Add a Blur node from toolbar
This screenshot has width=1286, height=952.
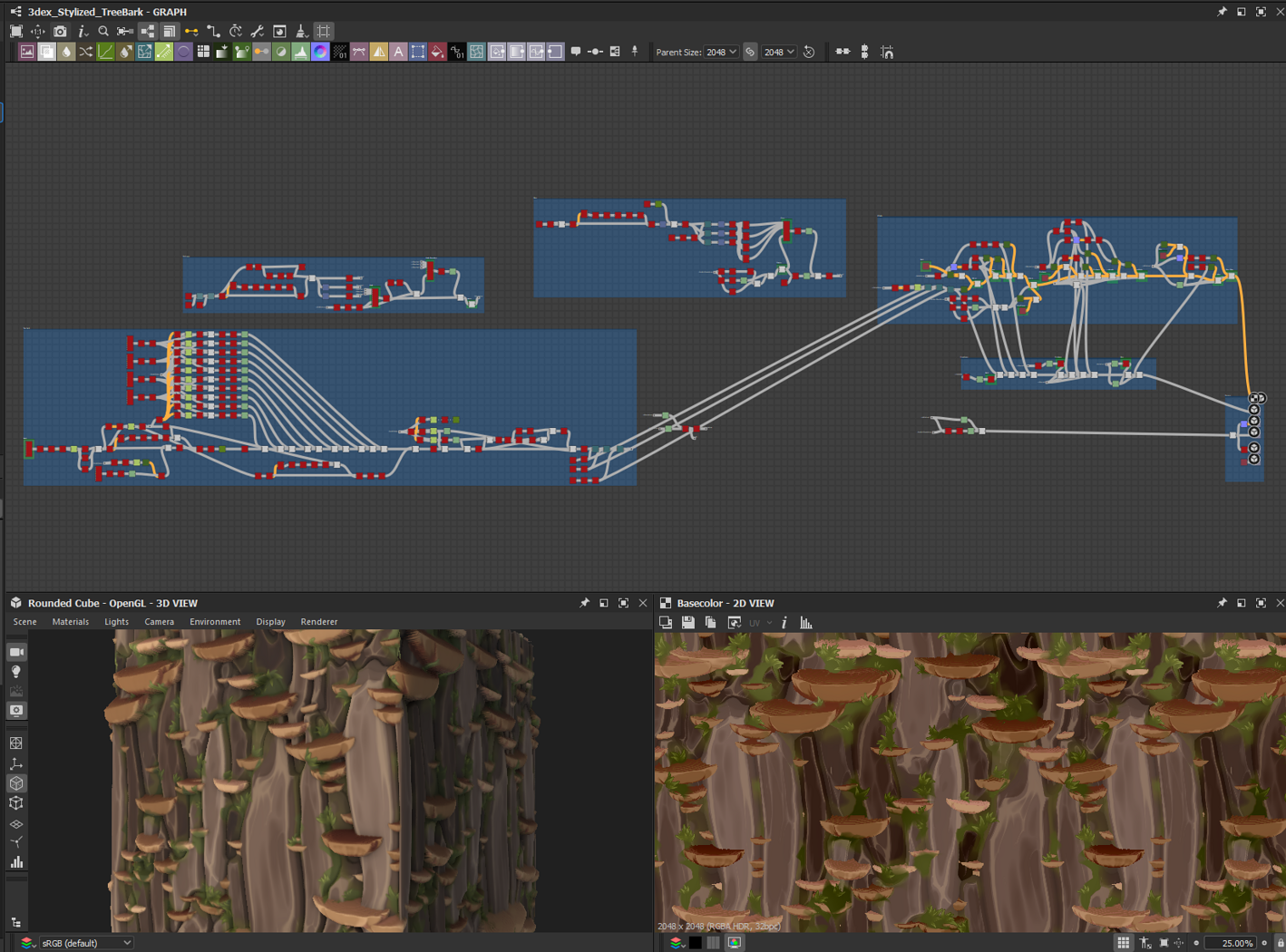pos(66,52)
